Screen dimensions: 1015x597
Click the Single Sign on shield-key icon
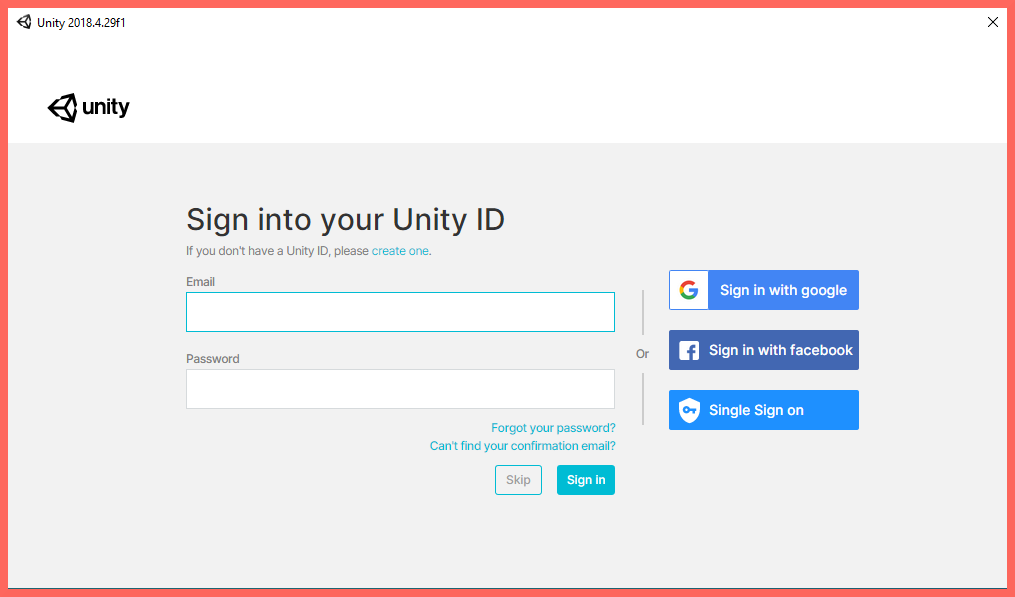tap(688, 410)
